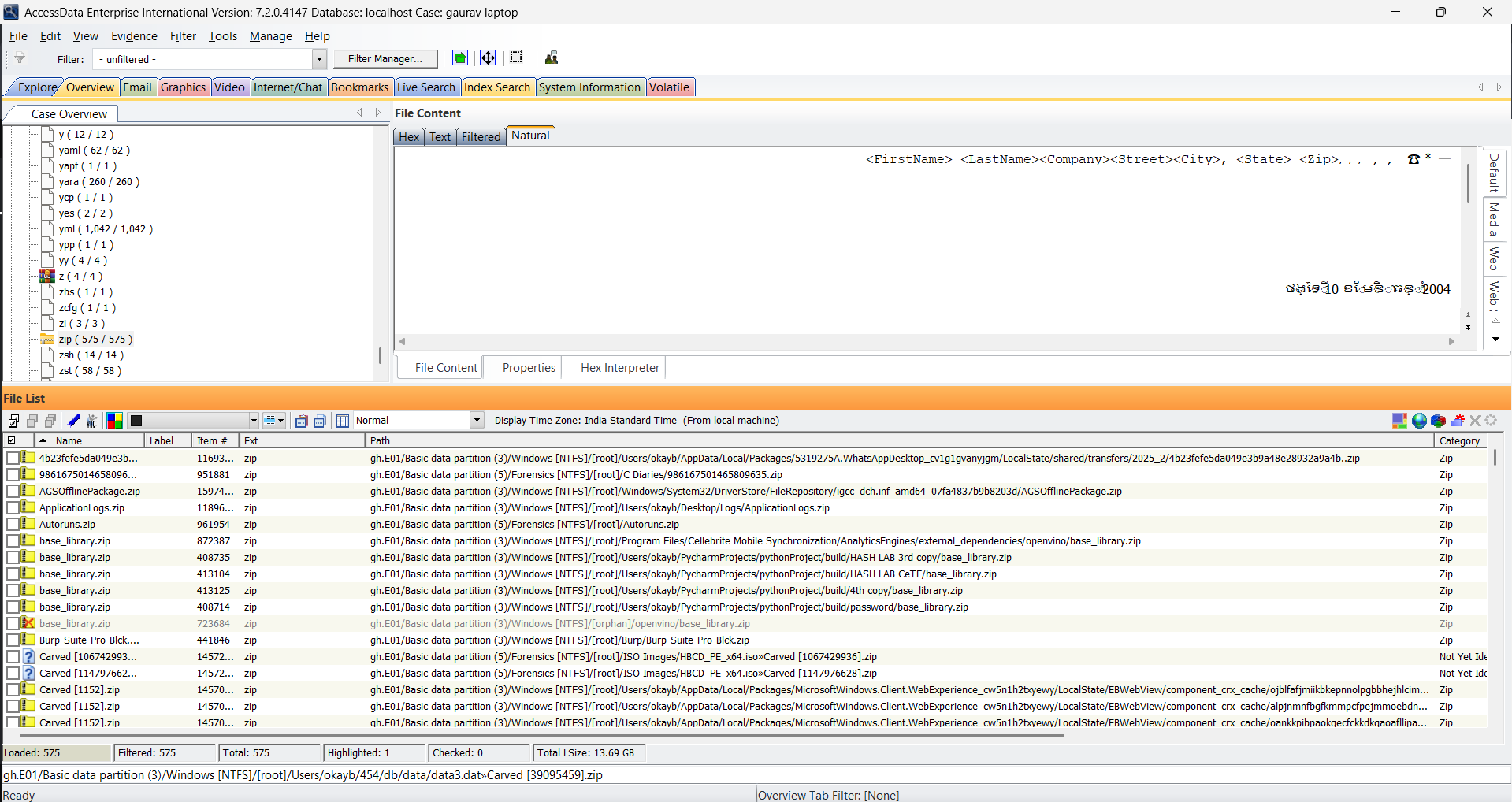
Task: Click the export file list icon
Action: (x=320, y=421)
